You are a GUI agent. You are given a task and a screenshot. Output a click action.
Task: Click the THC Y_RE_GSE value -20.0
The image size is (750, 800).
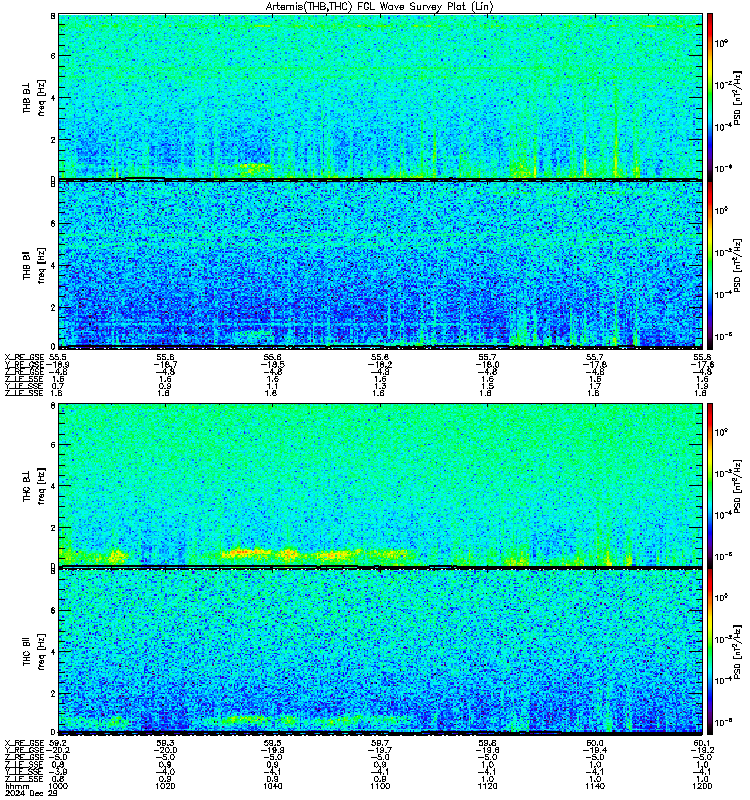[165, 750]
